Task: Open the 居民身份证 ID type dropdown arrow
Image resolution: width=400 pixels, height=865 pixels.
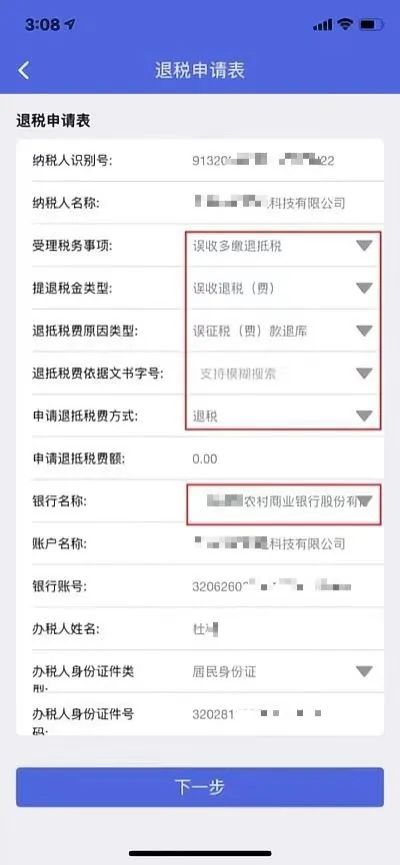Action: 364,671
